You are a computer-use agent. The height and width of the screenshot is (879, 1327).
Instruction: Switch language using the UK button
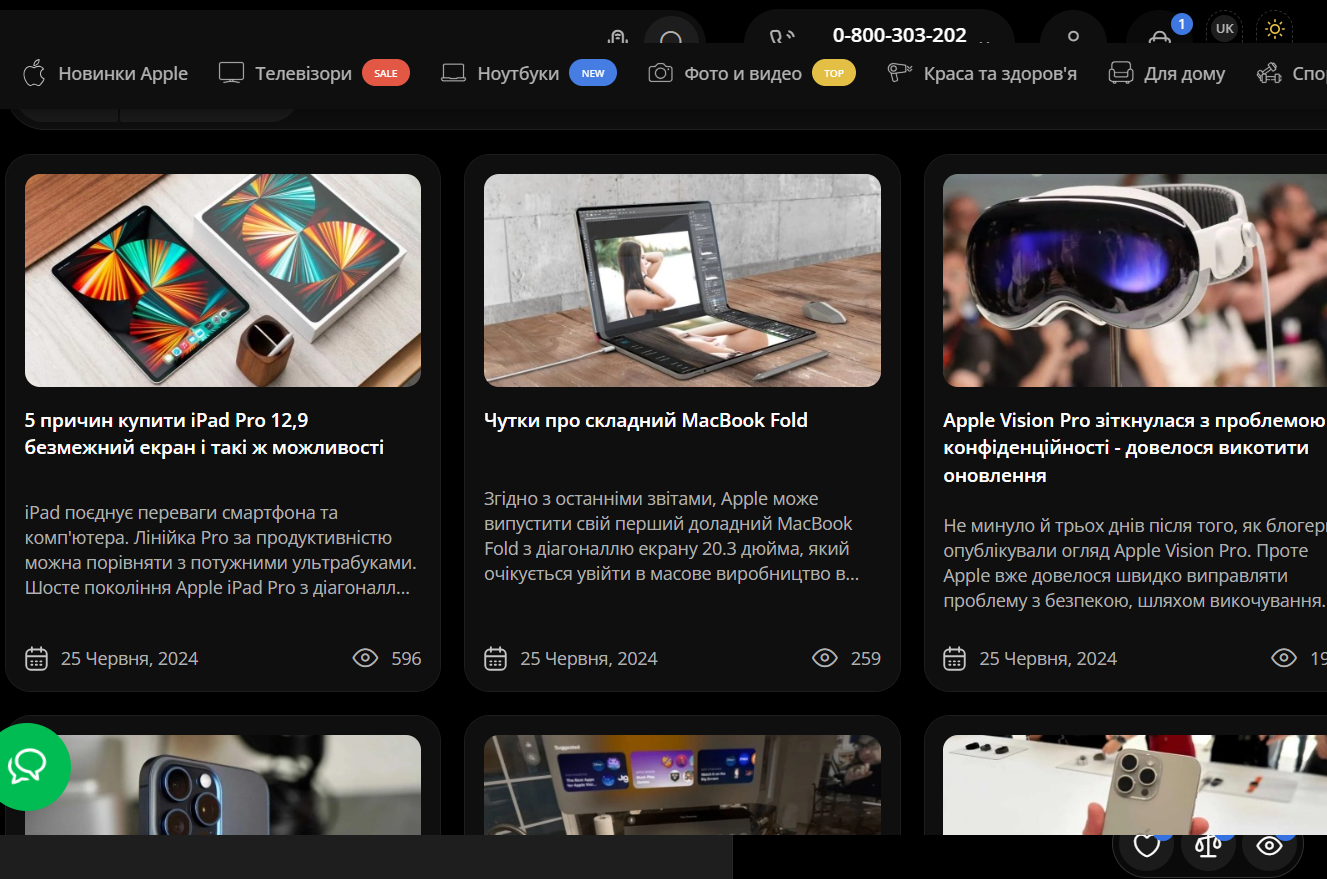(1224, 29)
